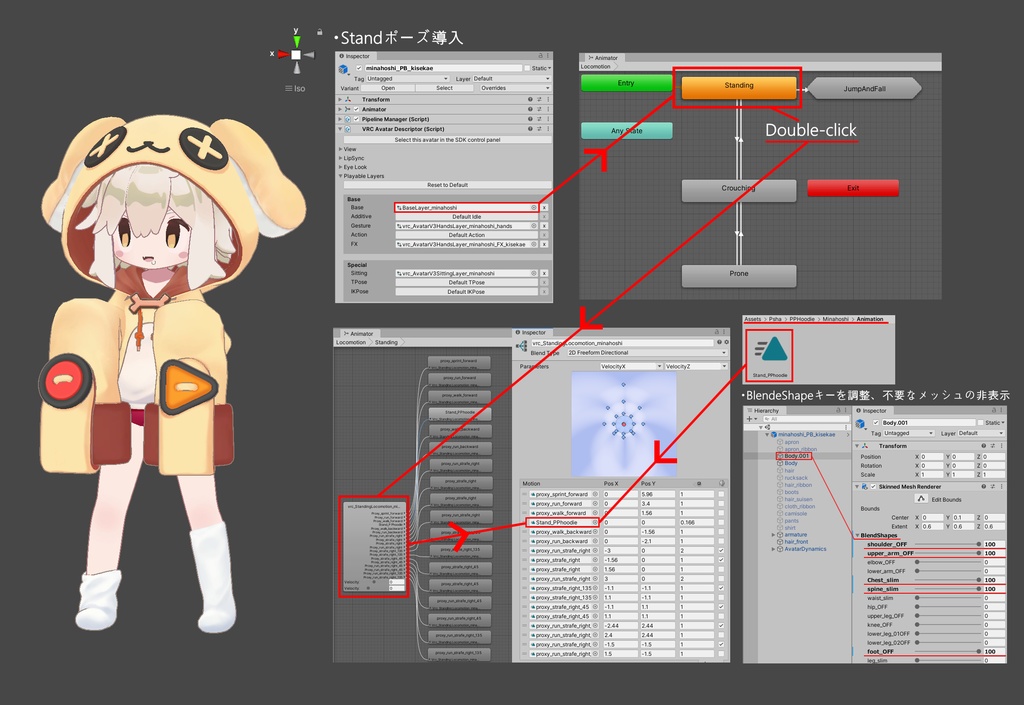Click the Stand_PPhoodie motion field
Viewport: 1024px width, 705px height.
562,523
